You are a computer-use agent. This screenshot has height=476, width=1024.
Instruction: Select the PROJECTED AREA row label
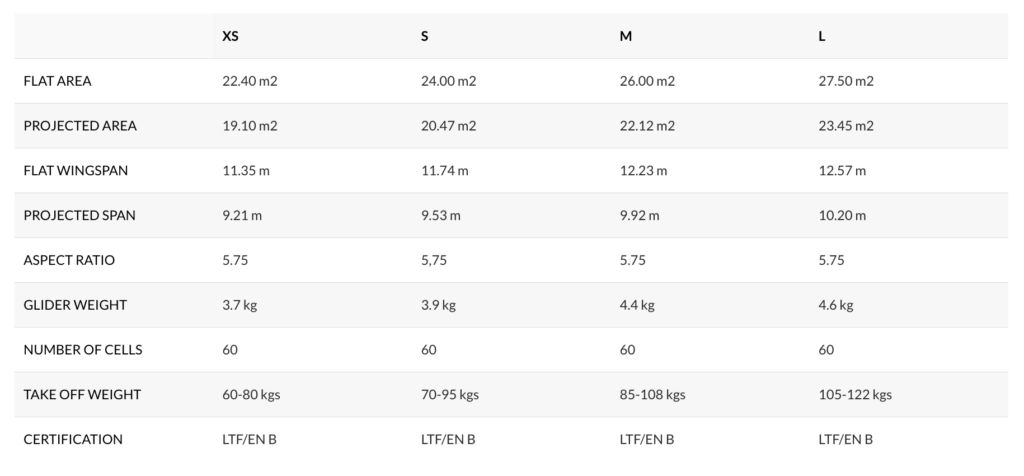(x=80, y=126)
